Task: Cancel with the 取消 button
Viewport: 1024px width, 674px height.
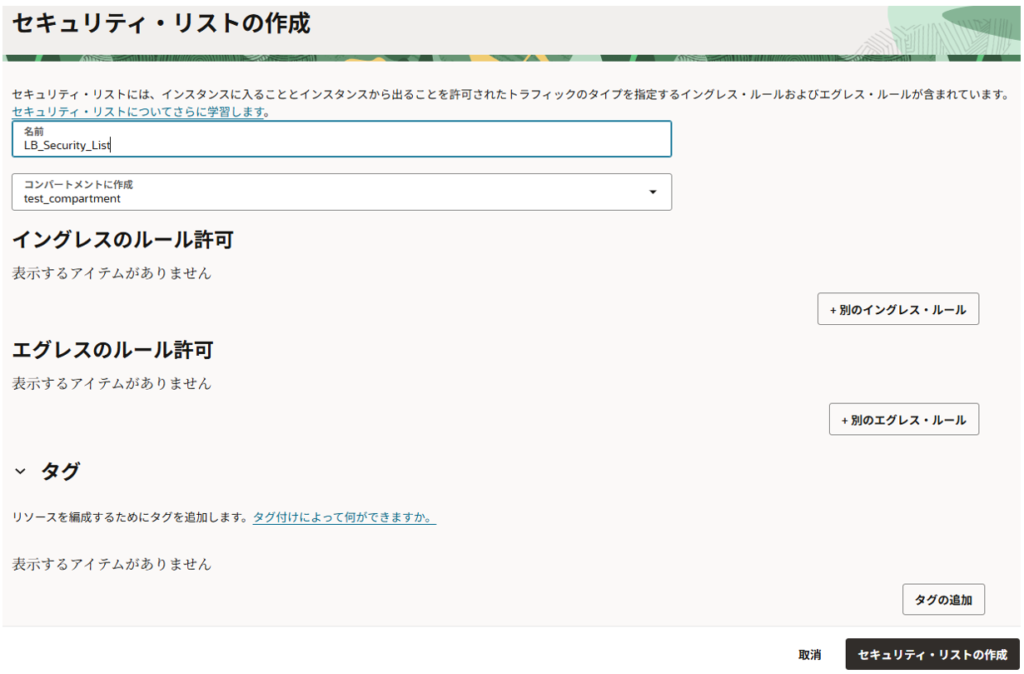Action: click(809, 655)
